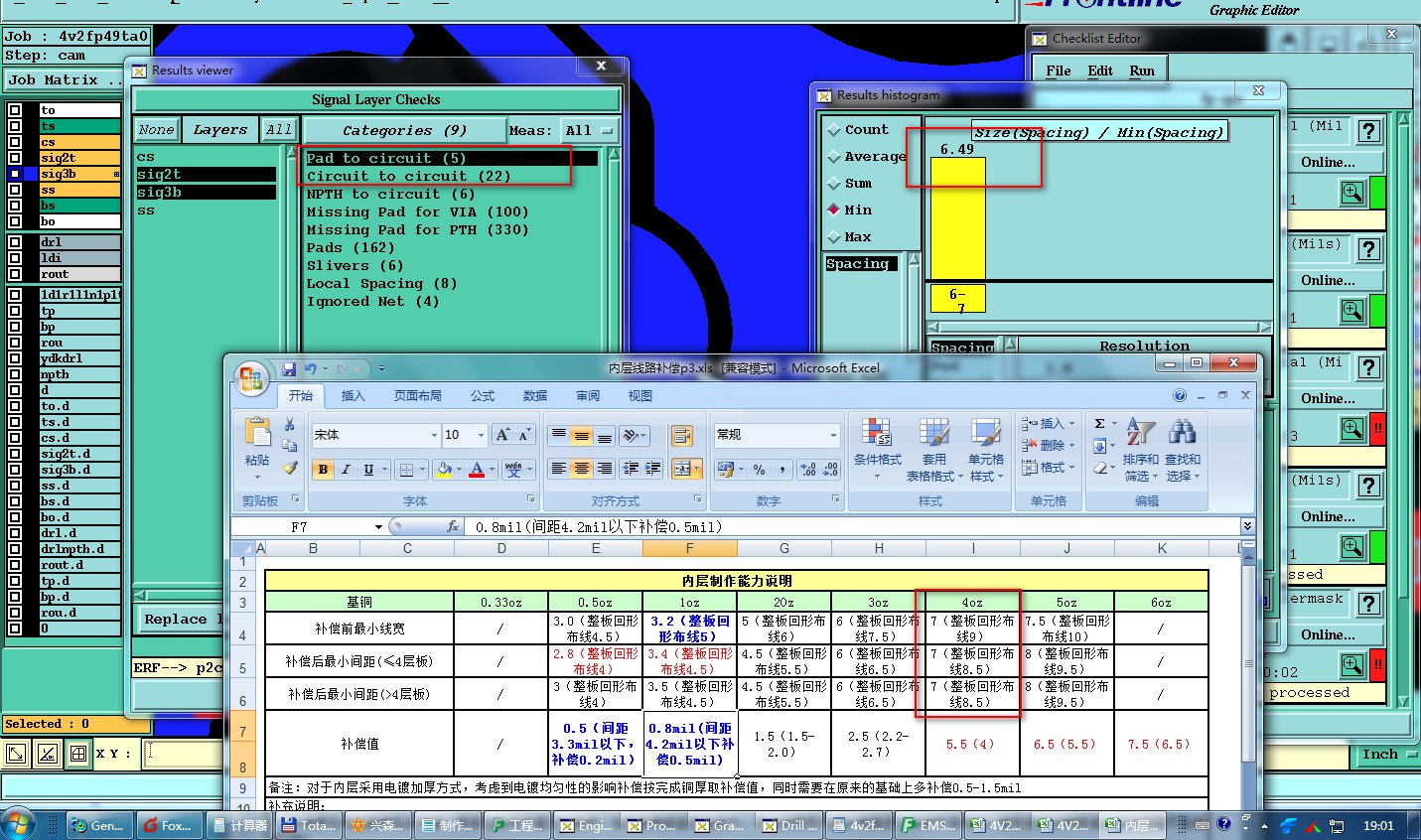
Task: Open 插入 ribbon tab
Action: pyautogui.click(x=354, y=395)
